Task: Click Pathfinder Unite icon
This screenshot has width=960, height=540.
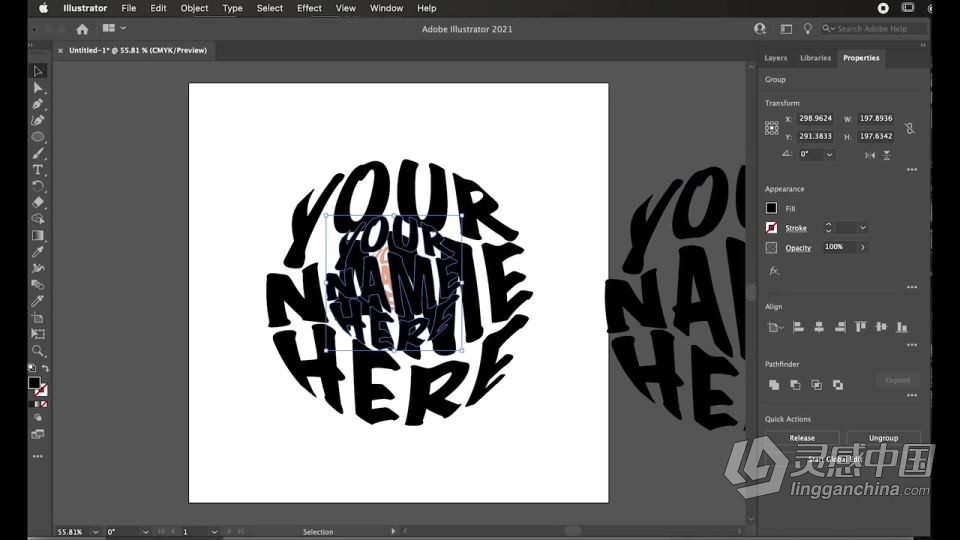Action: click(774, 384)
